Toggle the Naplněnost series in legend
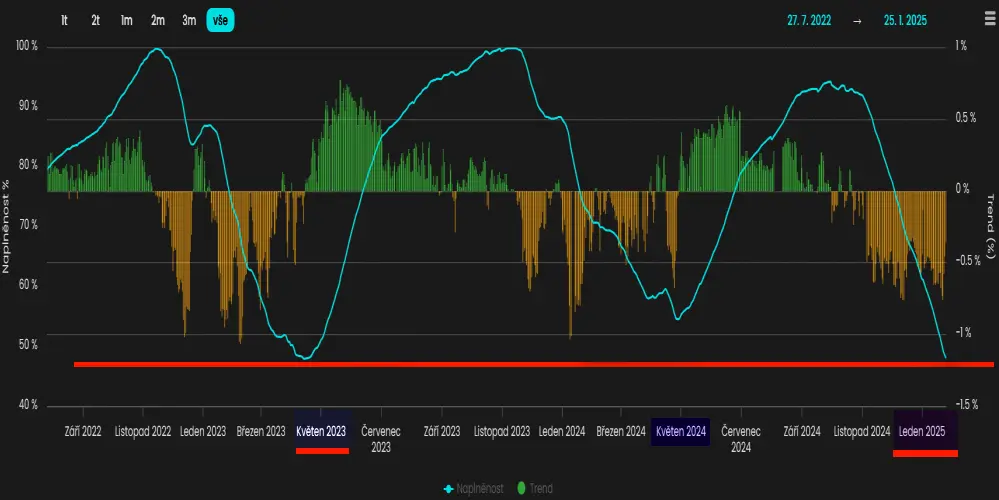Viewport: 999px width, 500px height. pyautogui.click(x=479, y=489)
